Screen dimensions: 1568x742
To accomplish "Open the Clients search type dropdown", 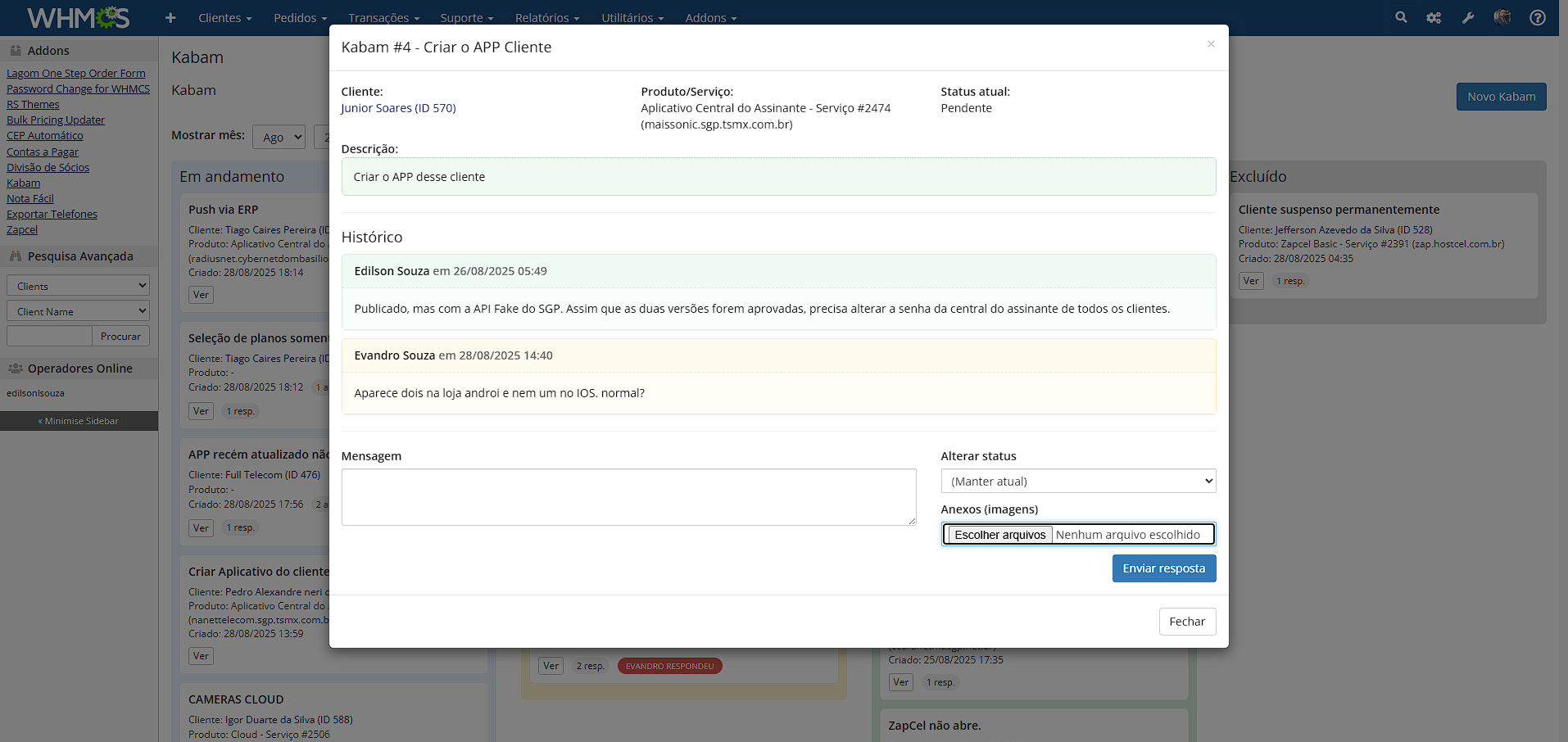I will [79, 286].
